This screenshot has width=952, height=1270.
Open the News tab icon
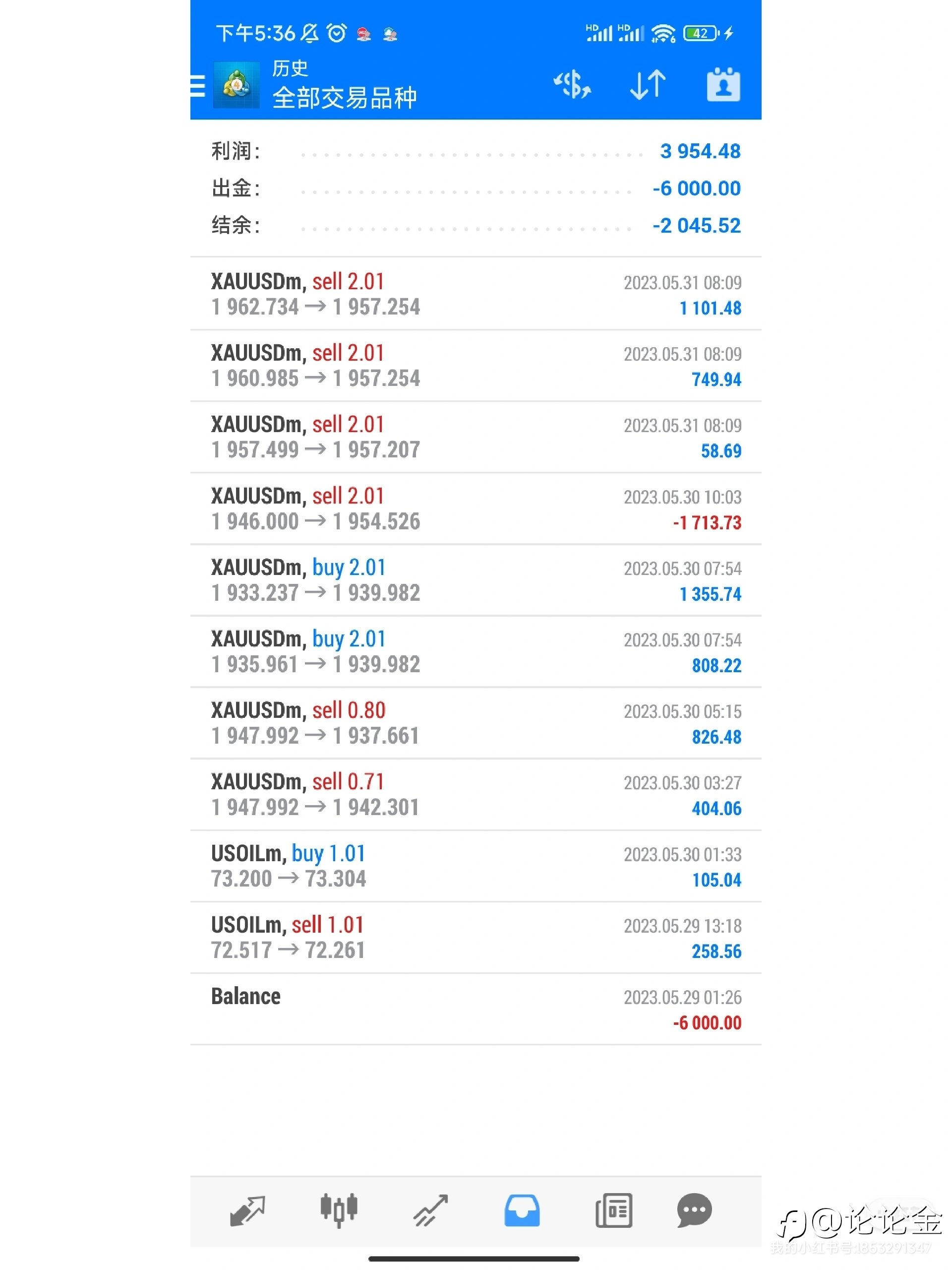pyautogui.click(x=613, y=1210)
